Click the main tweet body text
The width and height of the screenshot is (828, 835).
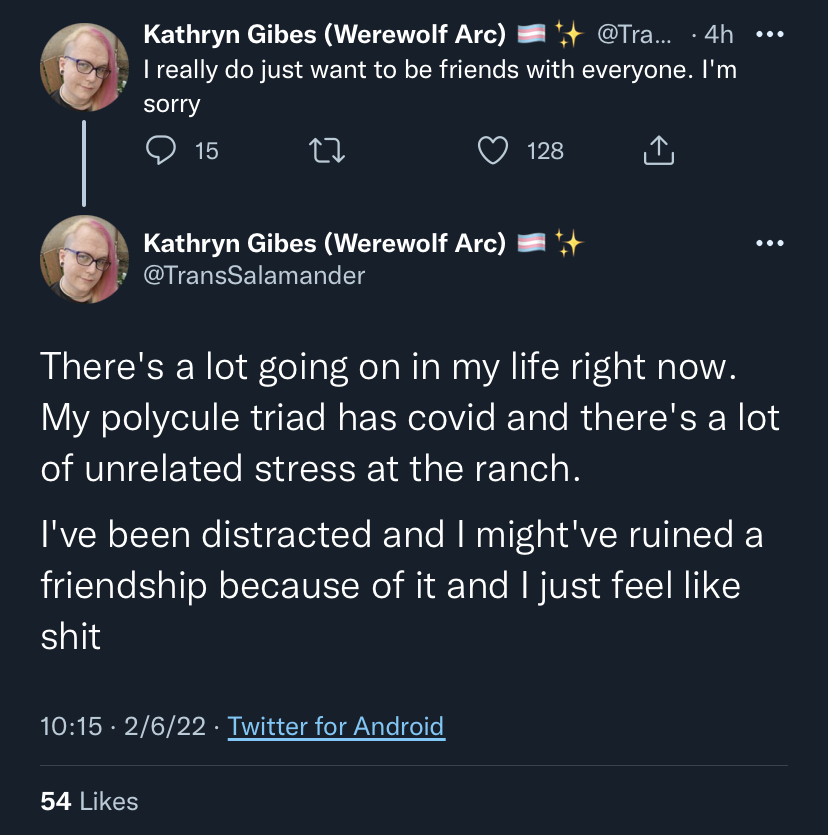coord(410,501)
